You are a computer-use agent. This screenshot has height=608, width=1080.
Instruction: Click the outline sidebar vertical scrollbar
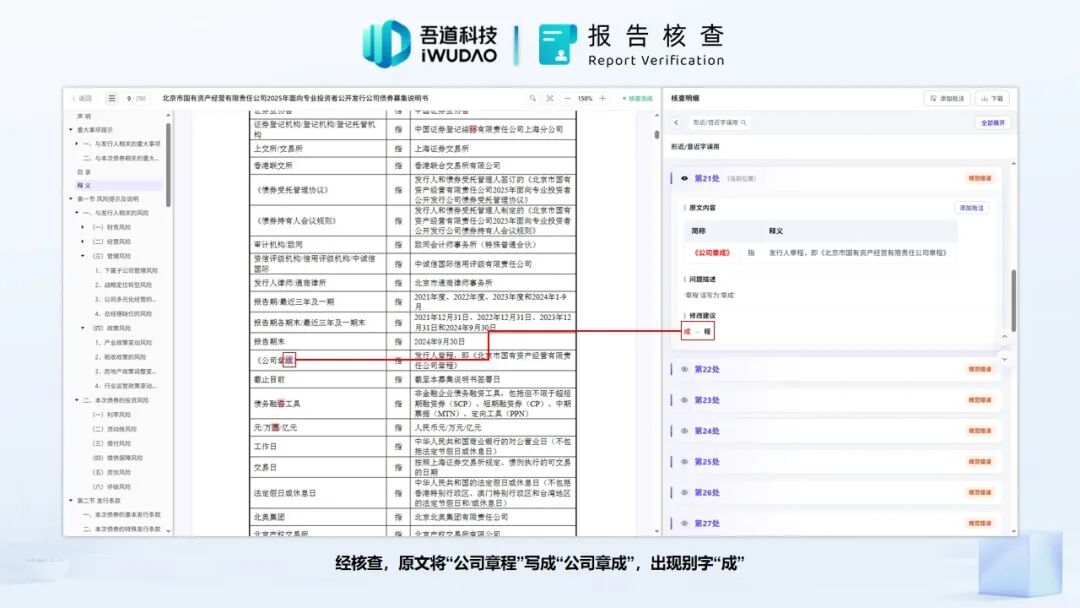(x=169, y=165)
